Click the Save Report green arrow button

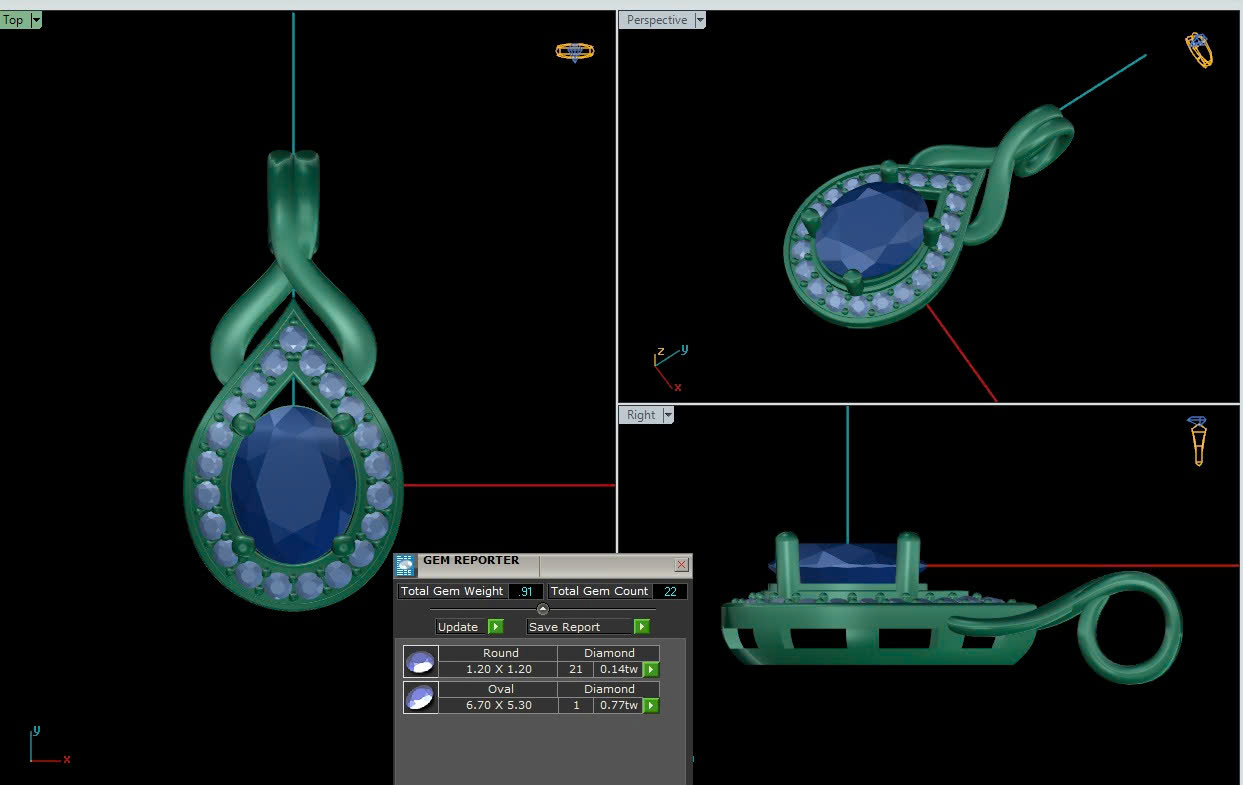click(x=641, y=627)
